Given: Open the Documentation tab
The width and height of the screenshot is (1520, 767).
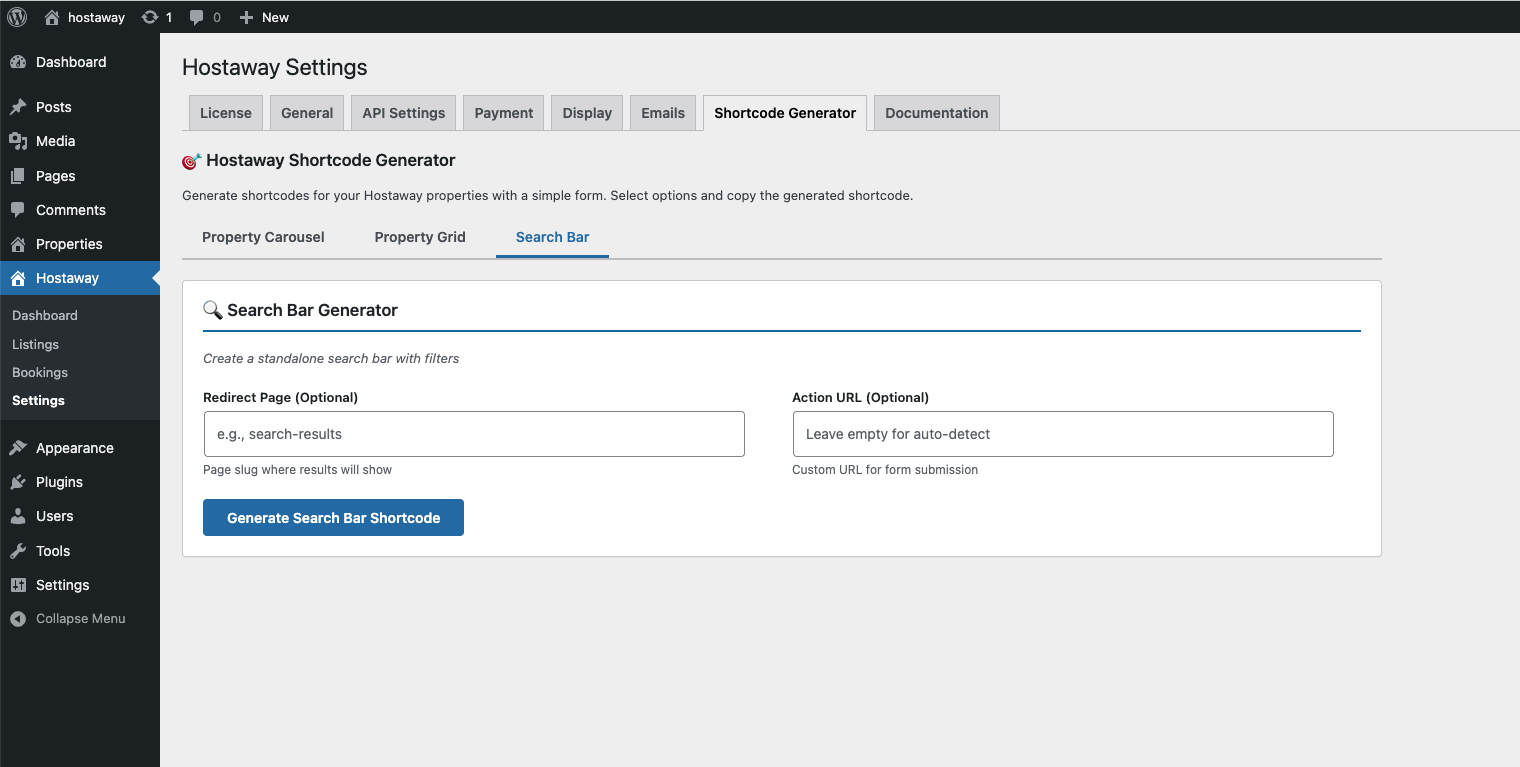Looking at the screenshot, I should pos(936,112).
